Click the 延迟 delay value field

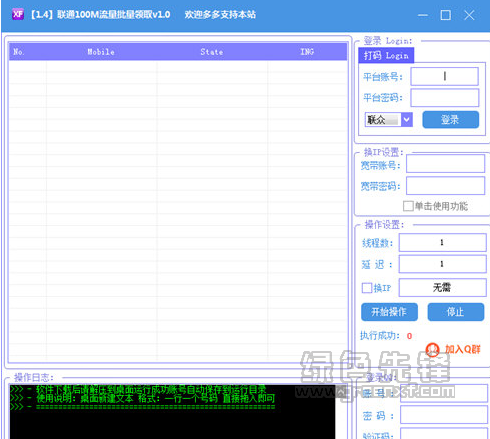pos(442,264)
